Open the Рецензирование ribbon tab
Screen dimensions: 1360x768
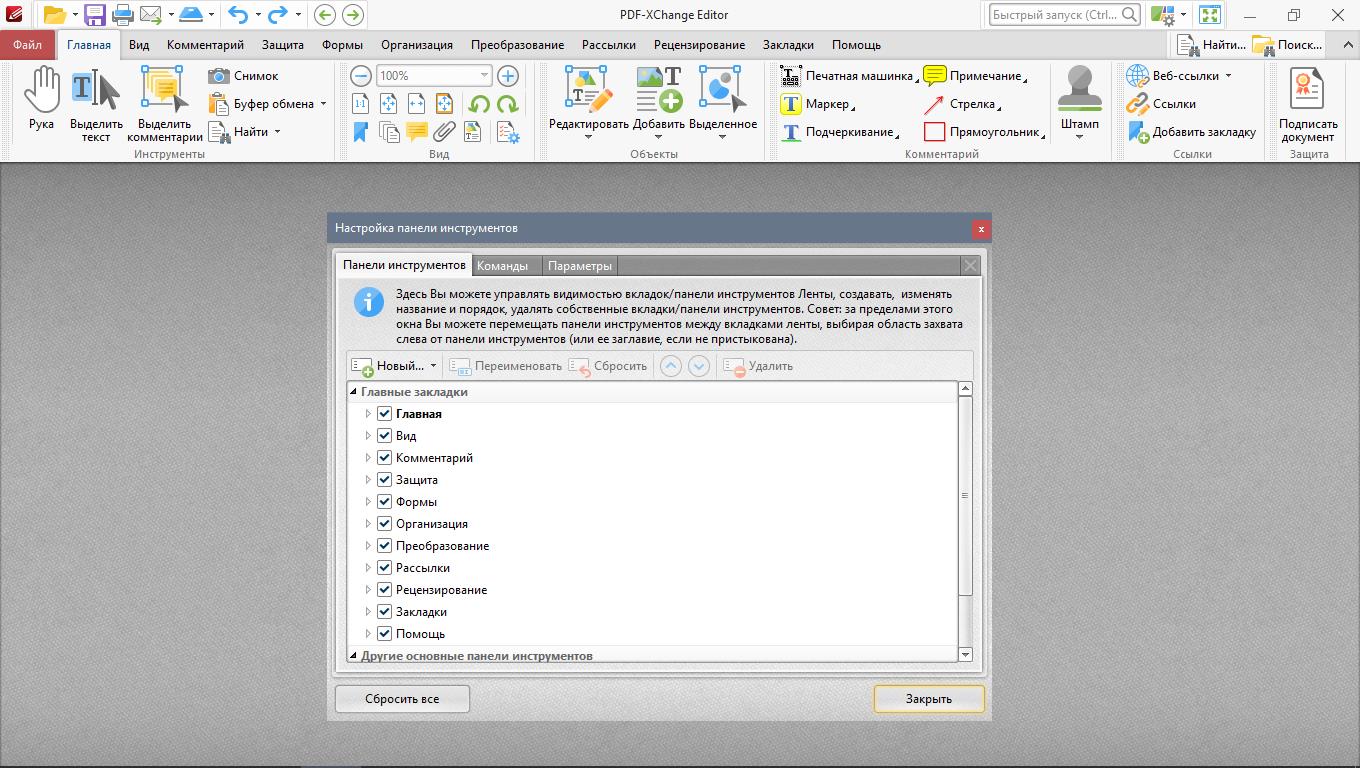(x=699, y=45)
